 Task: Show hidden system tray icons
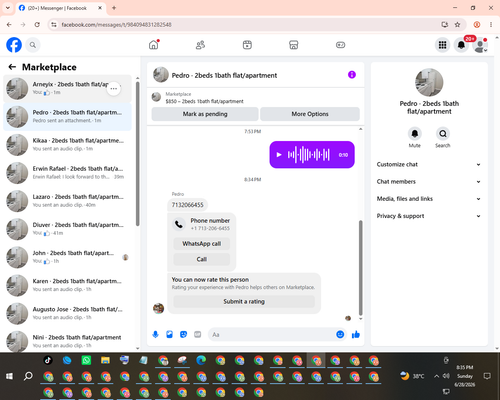(x=436, y=376)
